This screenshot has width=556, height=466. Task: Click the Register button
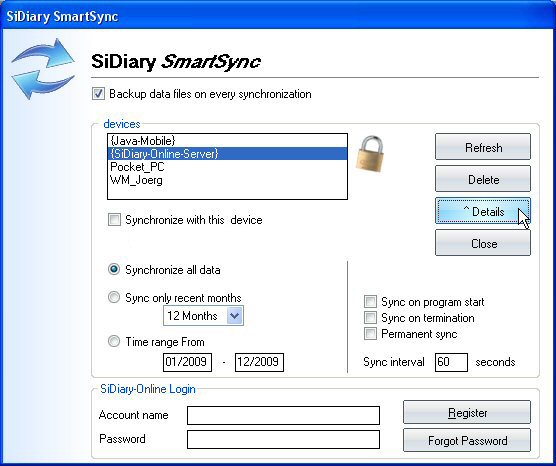tap(467, 412)
